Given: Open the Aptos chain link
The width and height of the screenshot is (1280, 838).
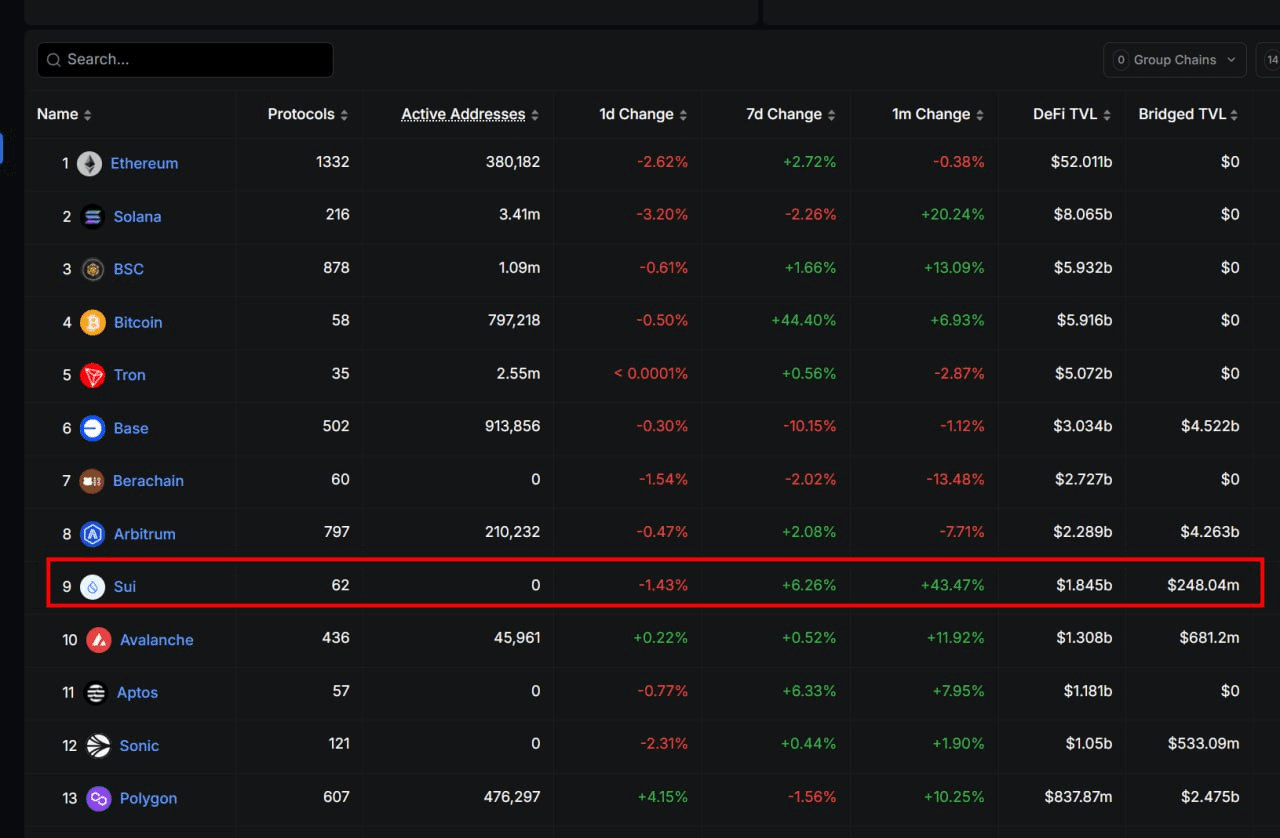Looking at the screenshot, I should 138,693.
